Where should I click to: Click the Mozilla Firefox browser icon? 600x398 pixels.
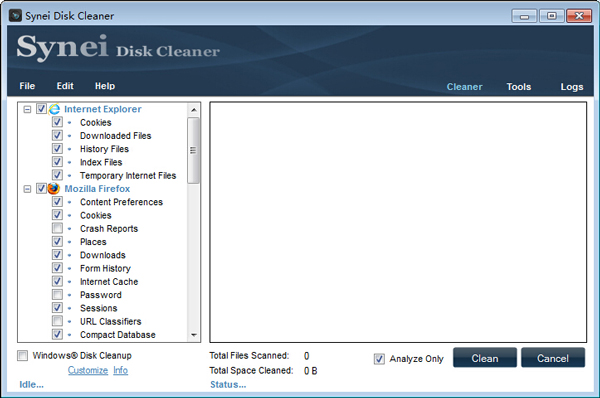coord(54,189)
